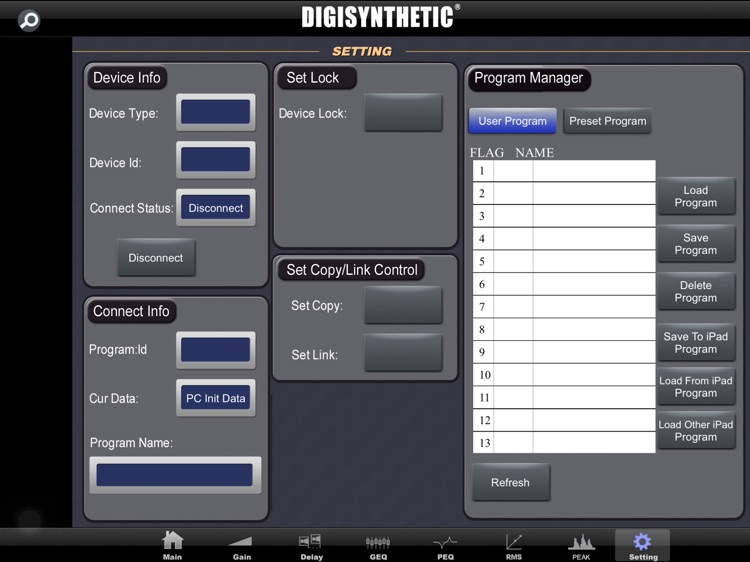Switch to the Preset Program tab
Screen dimensions: 750x562
[607, 121]
